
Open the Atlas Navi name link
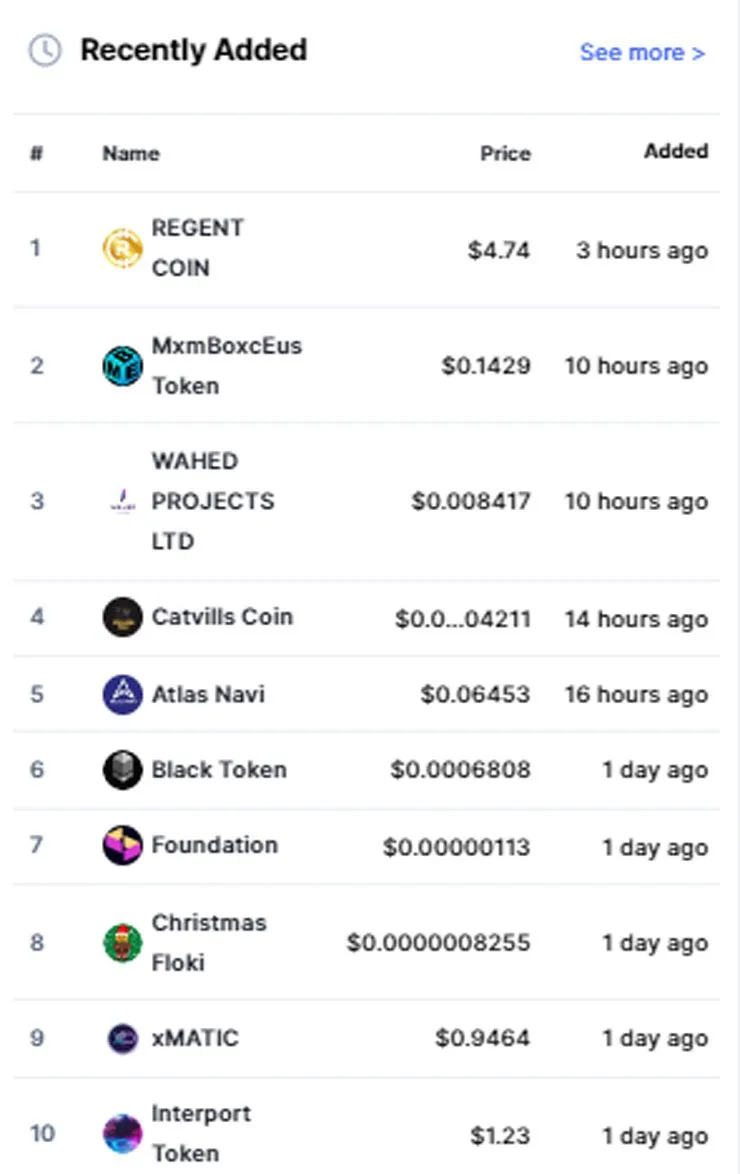[208, 694]
